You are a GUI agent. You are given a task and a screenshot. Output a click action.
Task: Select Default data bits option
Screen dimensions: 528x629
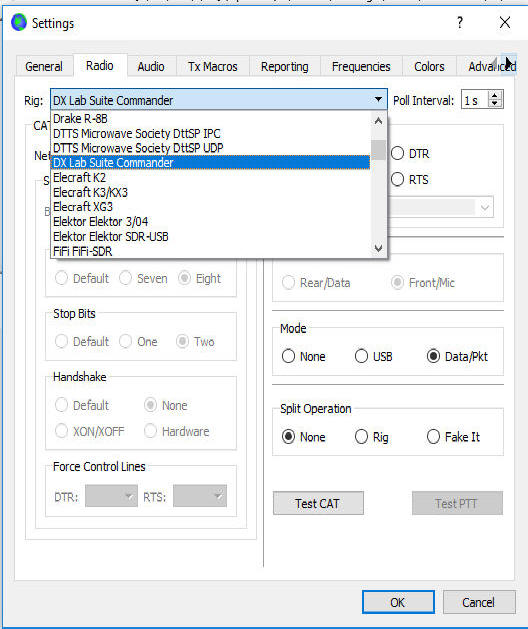(x=82, y=278)
